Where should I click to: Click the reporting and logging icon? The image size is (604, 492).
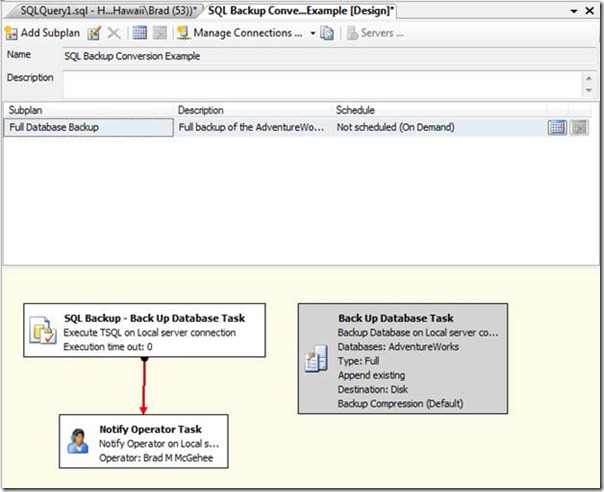coord(327,33)
